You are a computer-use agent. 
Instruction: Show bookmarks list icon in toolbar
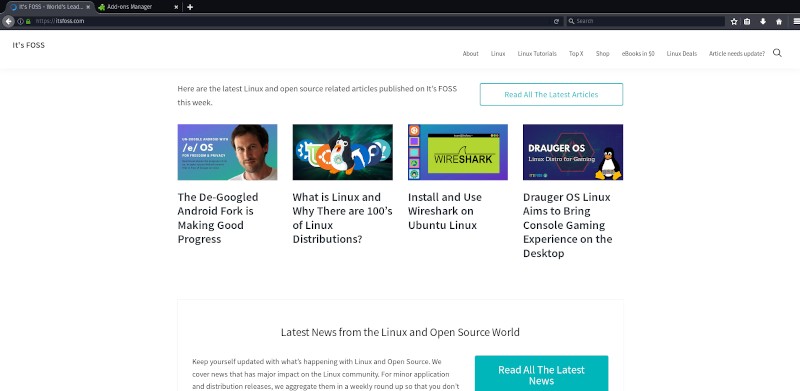(747, 21)
